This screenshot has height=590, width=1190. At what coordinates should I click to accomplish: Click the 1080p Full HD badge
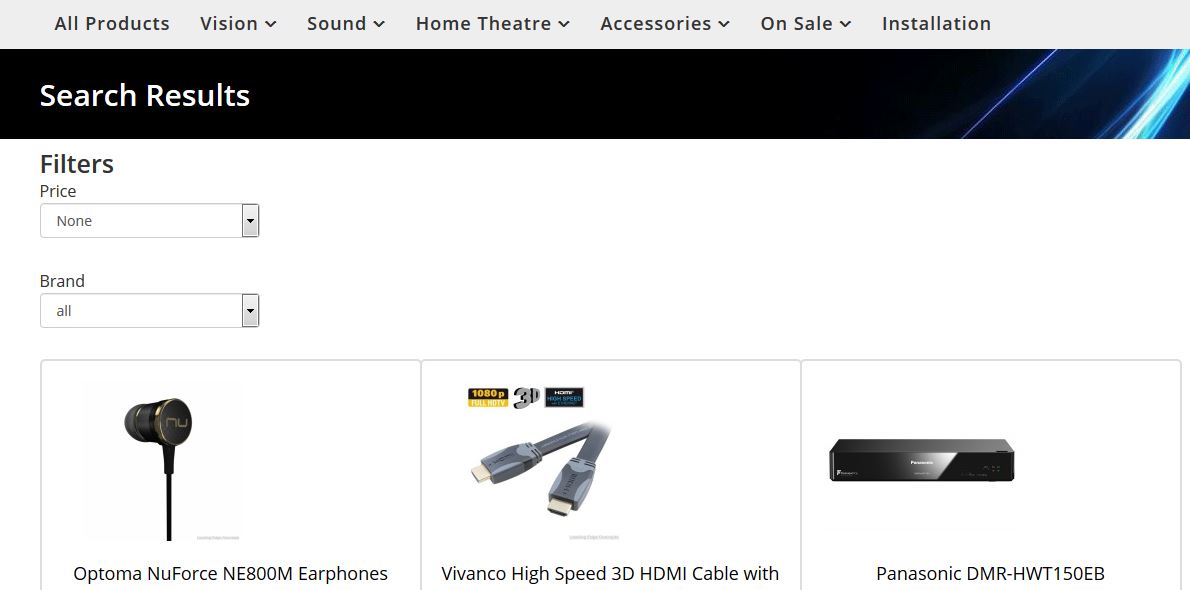(488, 397)
